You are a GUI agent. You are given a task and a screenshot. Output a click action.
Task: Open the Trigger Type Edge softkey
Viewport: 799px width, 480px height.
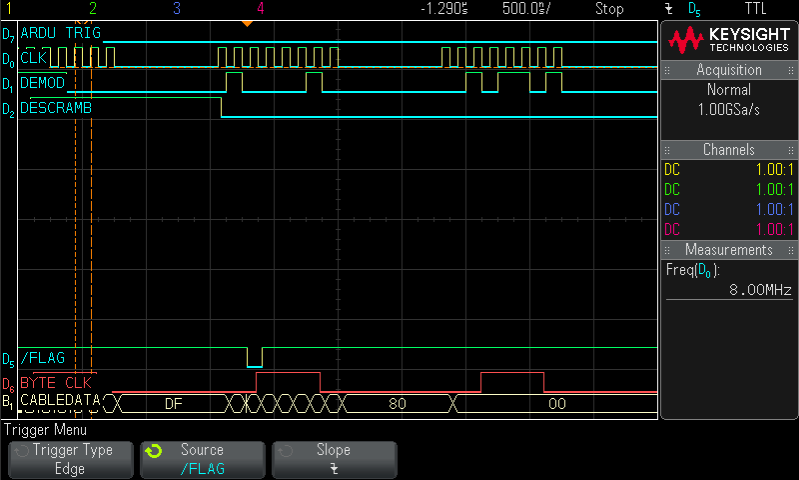click(69, 459)
